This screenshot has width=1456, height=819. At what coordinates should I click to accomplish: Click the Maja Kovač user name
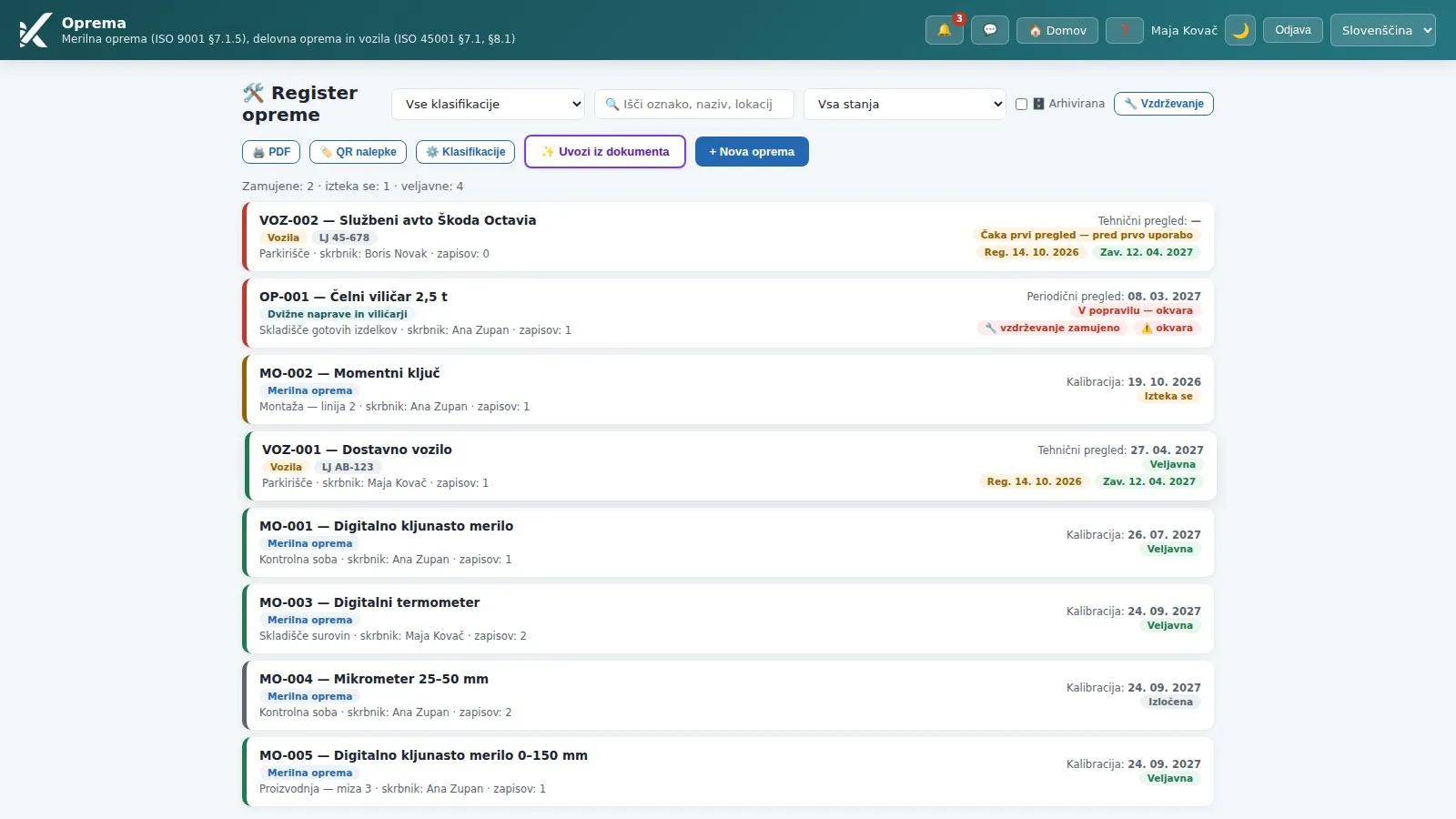[1184, 30]
